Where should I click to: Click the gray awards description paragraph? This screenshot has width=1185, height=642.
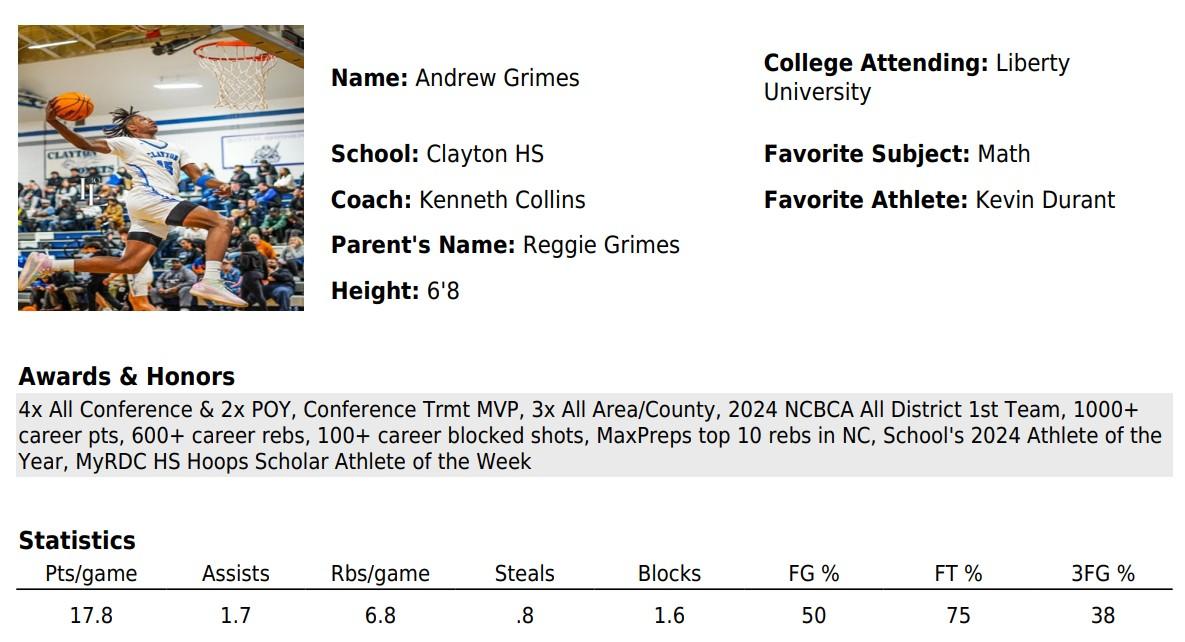click(x=592, y=435)
